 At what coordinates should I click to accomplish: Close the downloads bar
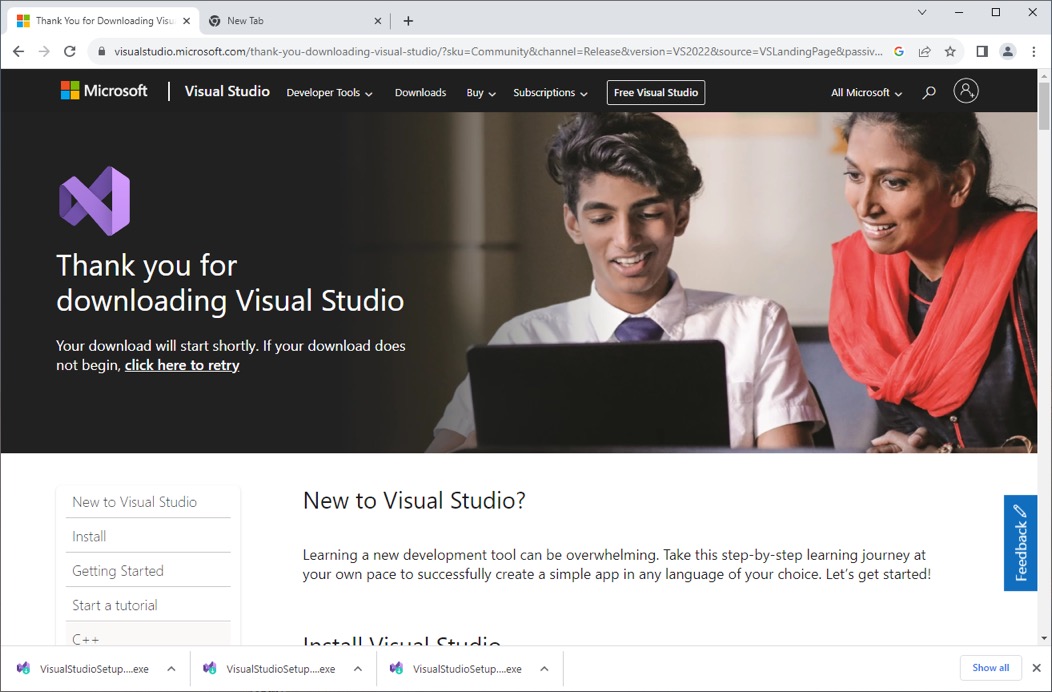[x=1036, y=668]
